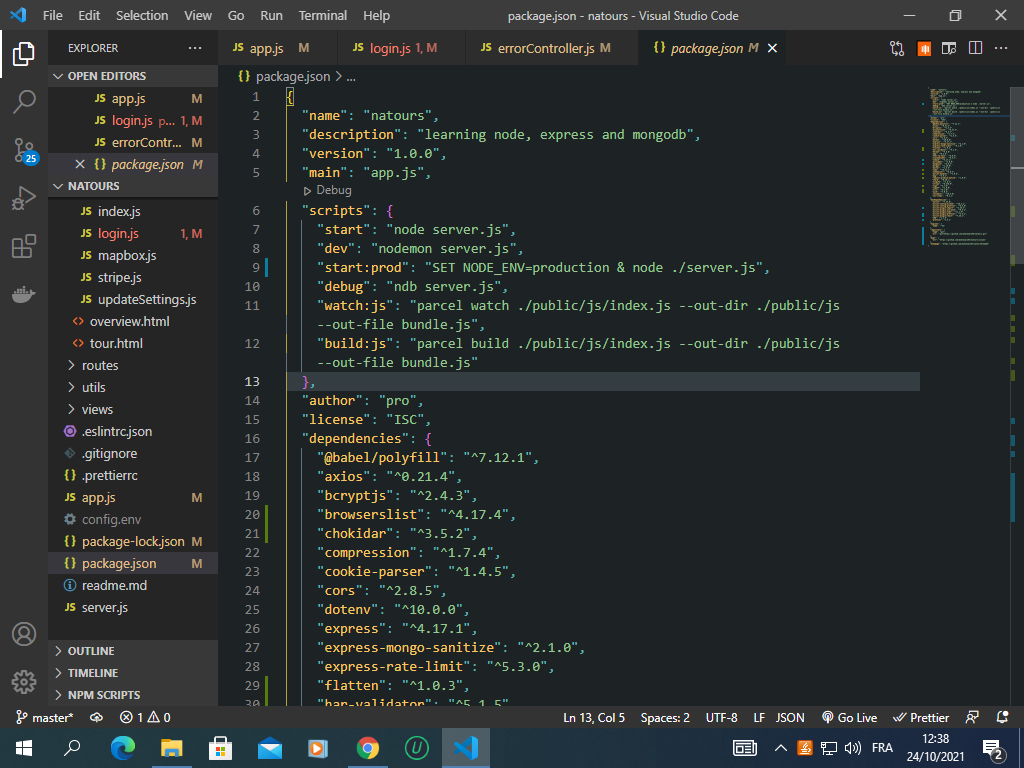The width and height of the screenshot is (1024, 768).
Task: Expand the NPM Scripts panel
Action: pyautogui.click(x=133, y=695)
